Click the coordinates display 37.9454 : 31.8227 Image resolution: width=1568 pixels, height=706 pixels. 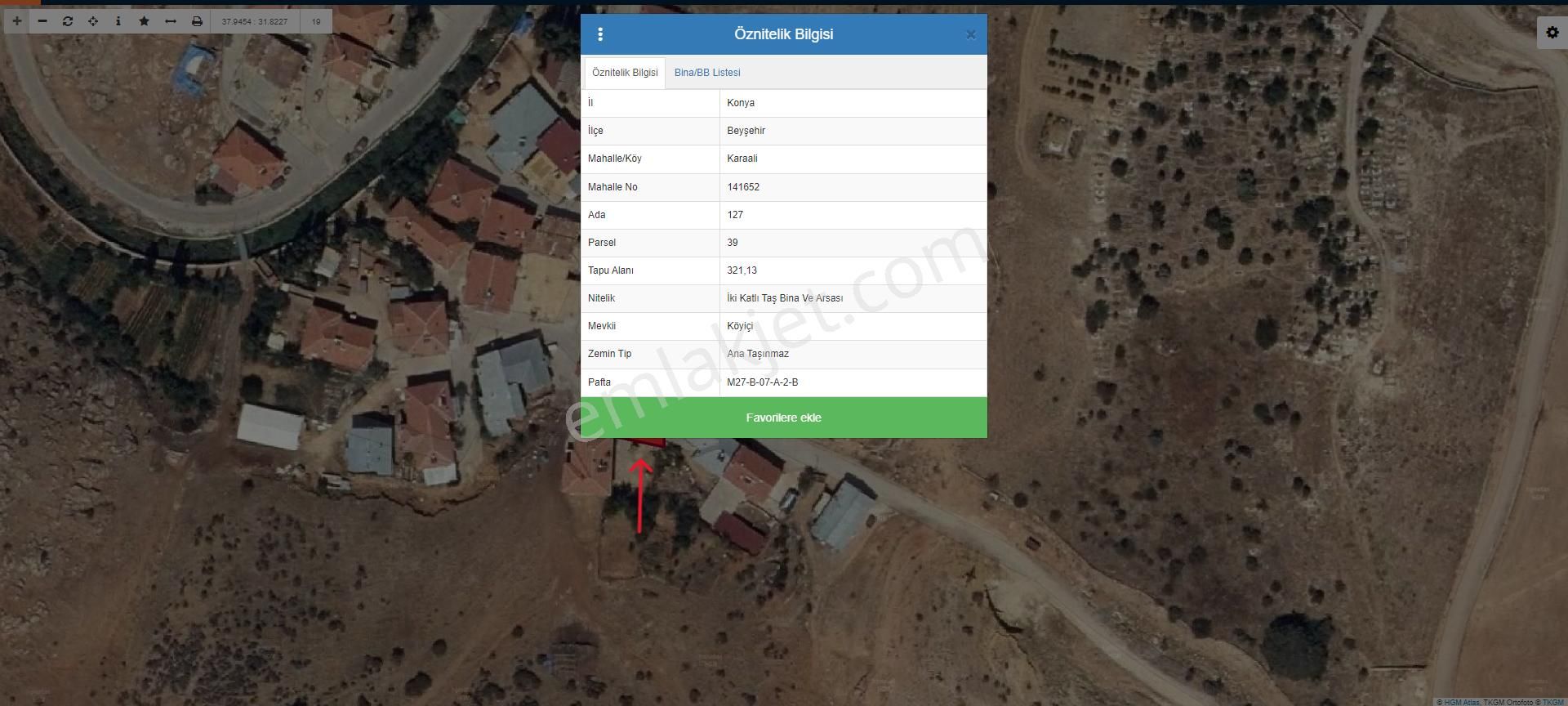[255, 21]
